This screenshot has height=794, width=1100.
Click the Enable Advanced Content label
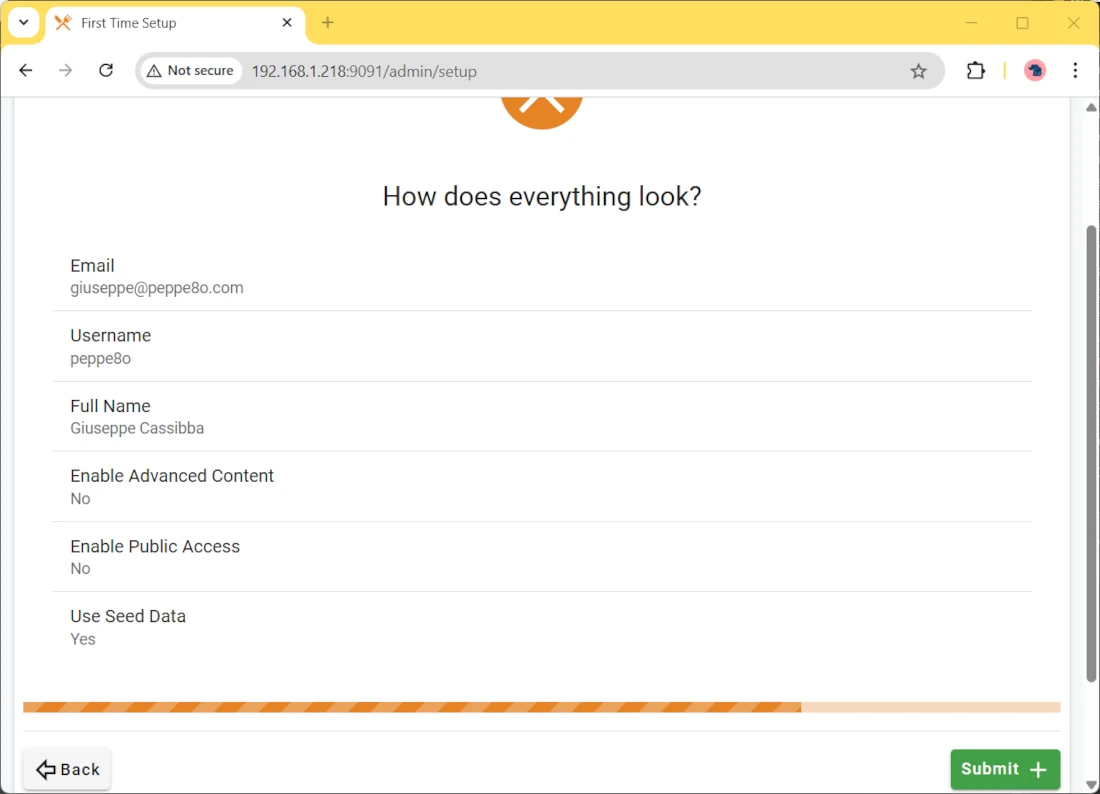click(x=172, y=476)
